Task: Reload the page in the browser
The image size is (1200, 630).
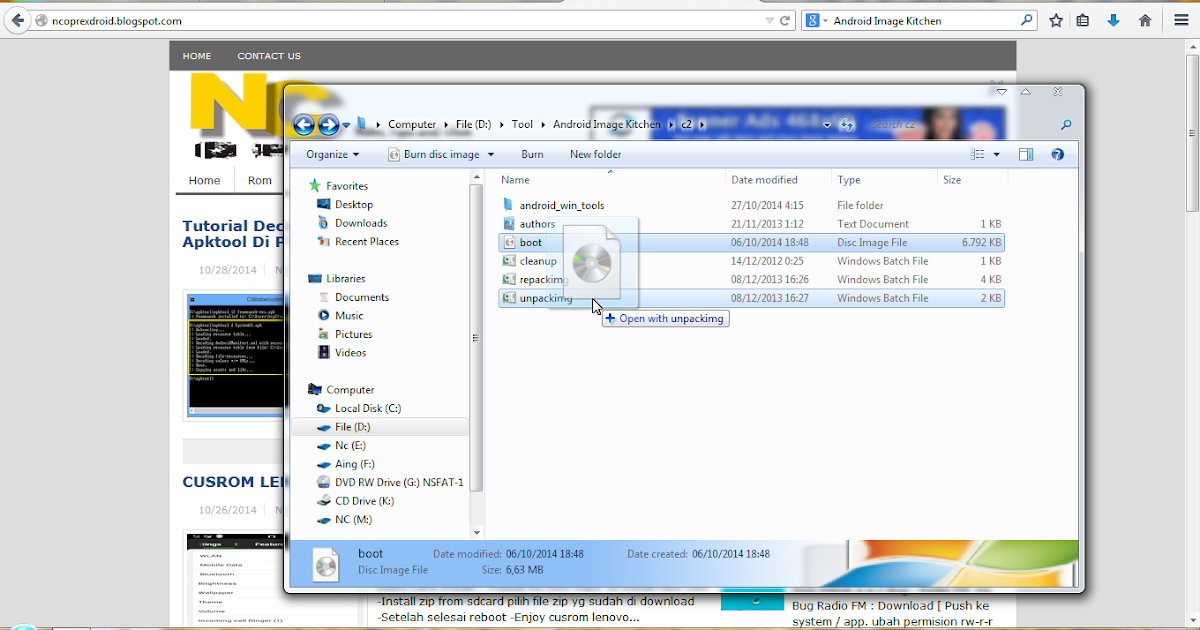Action: pos(785,20)
